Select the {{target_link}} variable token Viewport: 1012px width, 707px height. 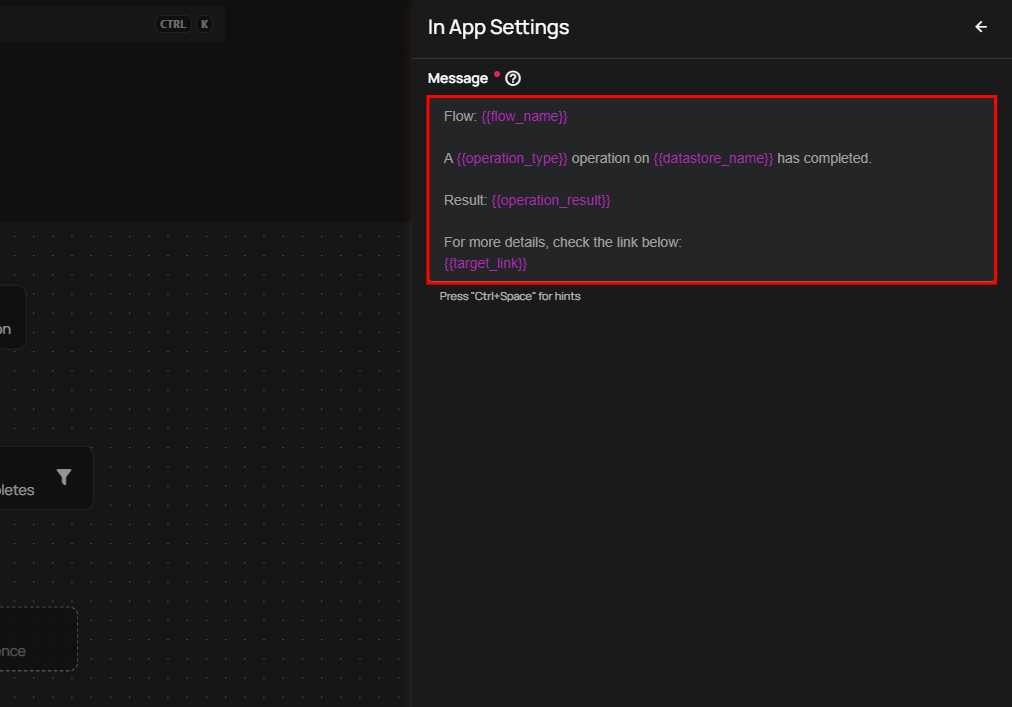485,263
